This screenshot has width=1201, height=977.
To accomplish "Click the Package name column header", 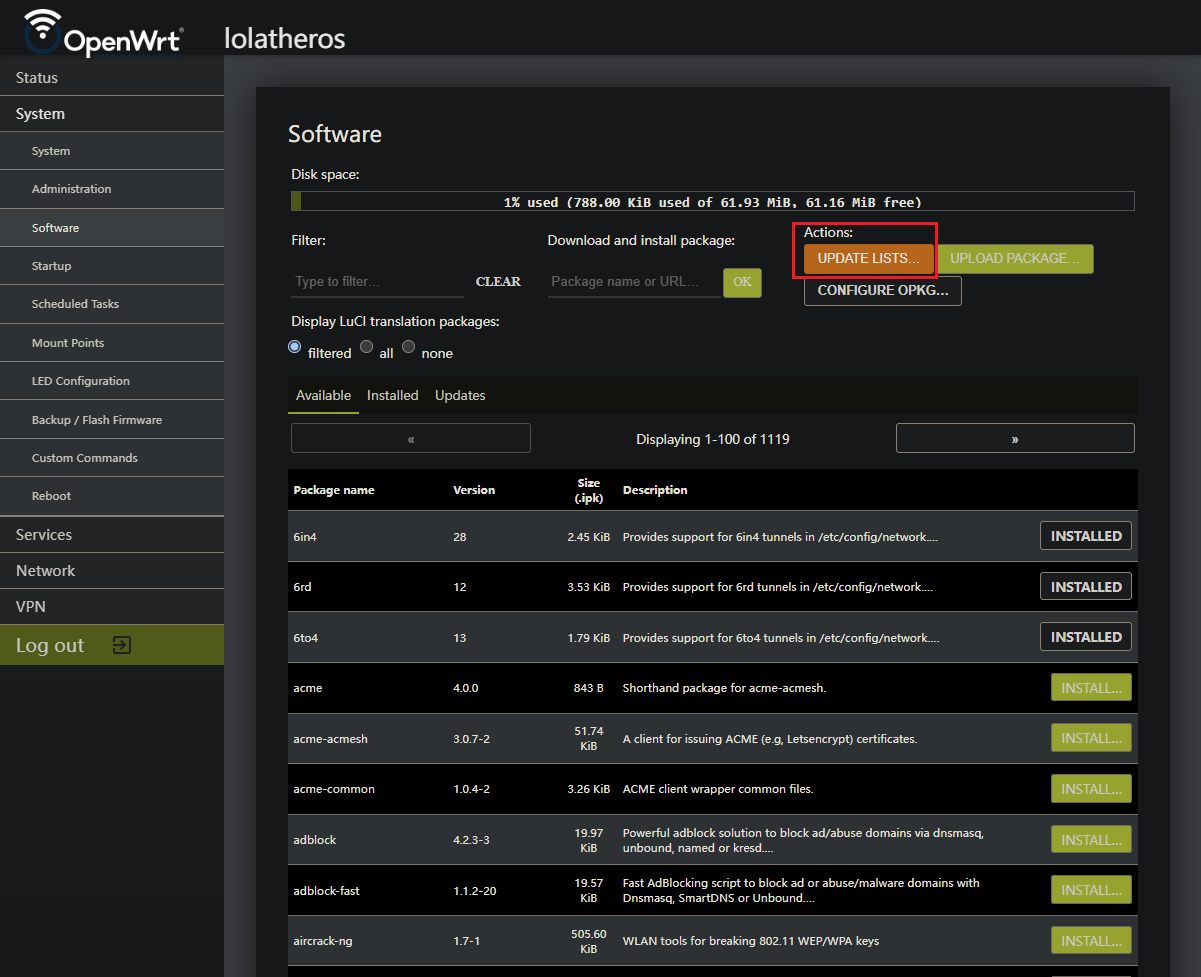I will [x=334, y=490].
